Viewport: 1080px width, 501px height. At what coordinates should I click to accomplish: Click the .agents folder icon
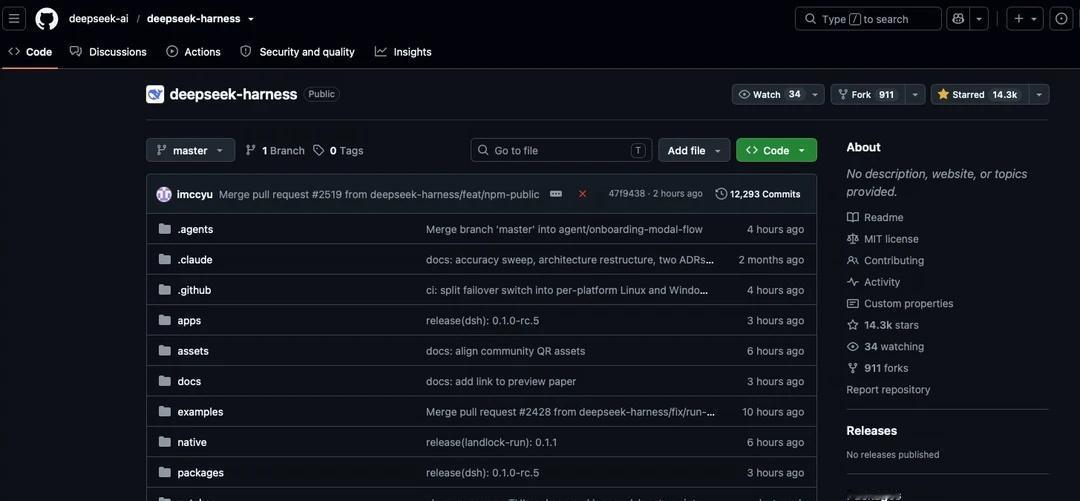coord(165,229)
